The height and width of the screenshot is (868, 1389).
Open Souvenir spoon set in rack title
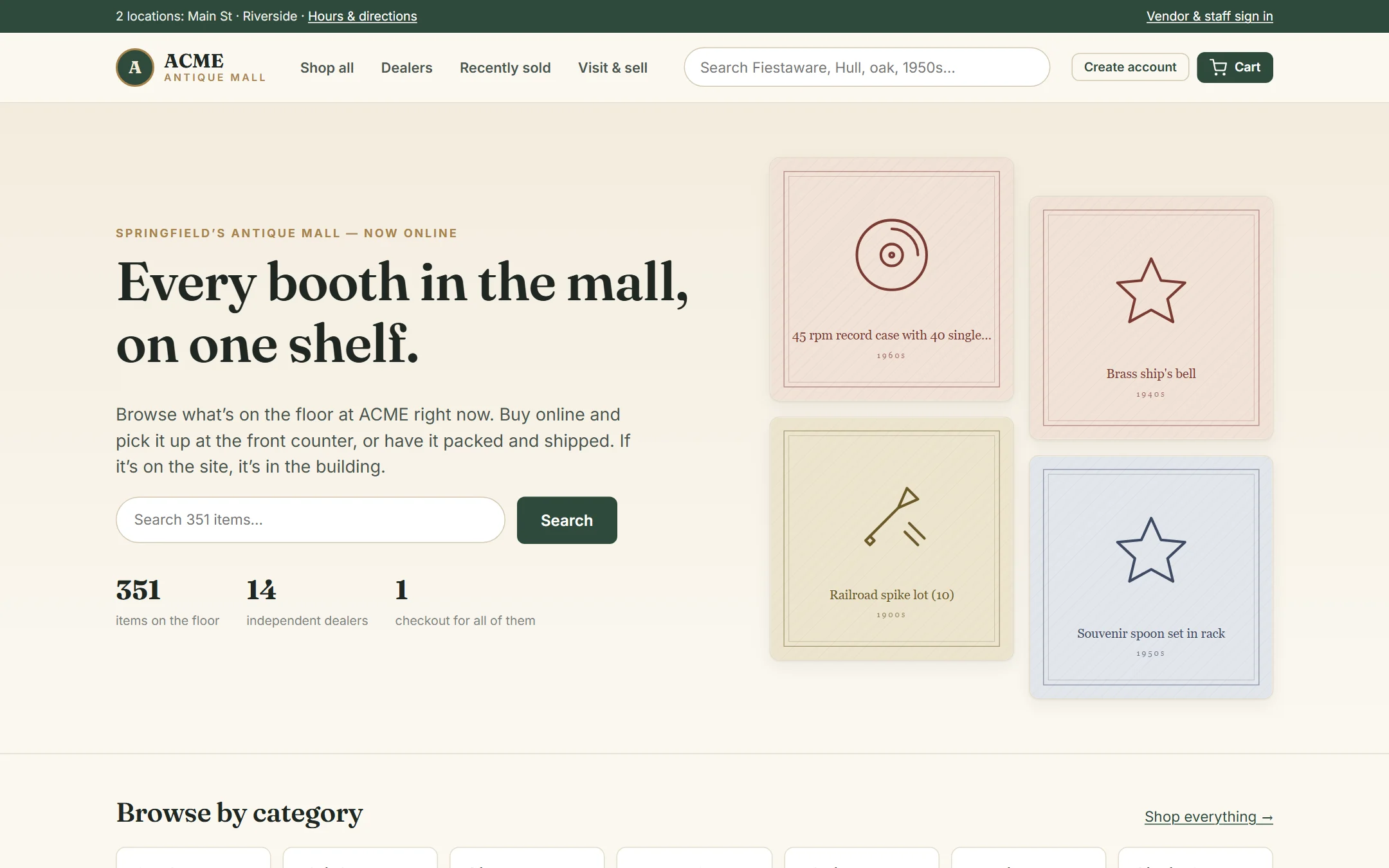pos(1150,633)
